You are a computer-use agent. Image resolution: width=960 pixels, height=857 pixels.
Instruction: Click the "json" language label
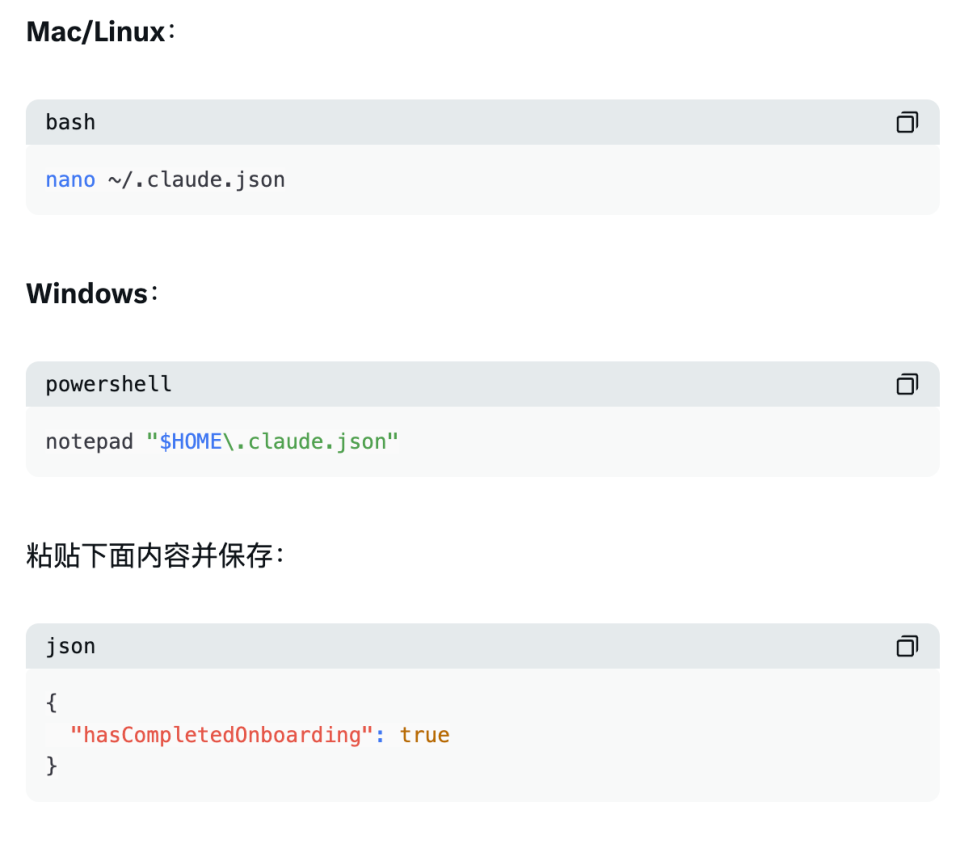(70, 647)
